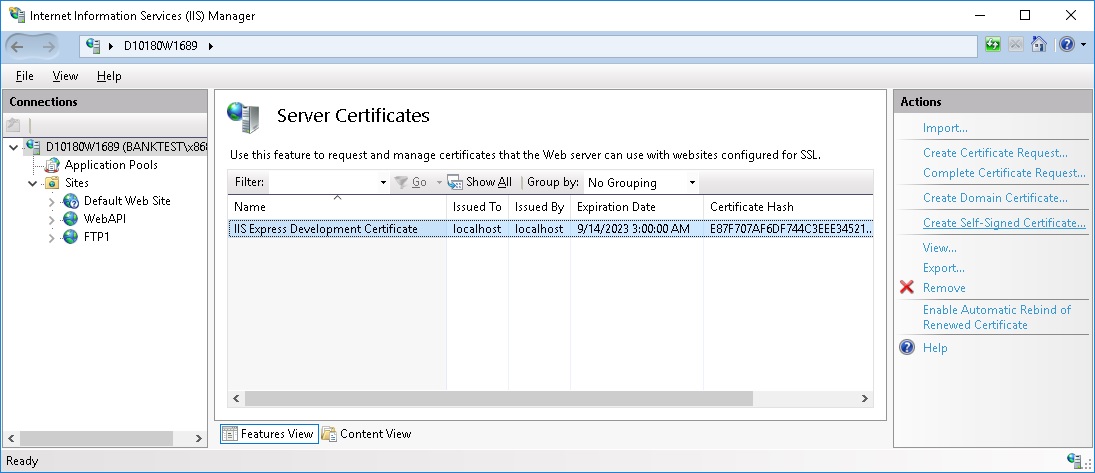Click the 9/14/2023 3:00:00 AM cell
This screenshot has height=473, width=1095.
click(633, 228)
